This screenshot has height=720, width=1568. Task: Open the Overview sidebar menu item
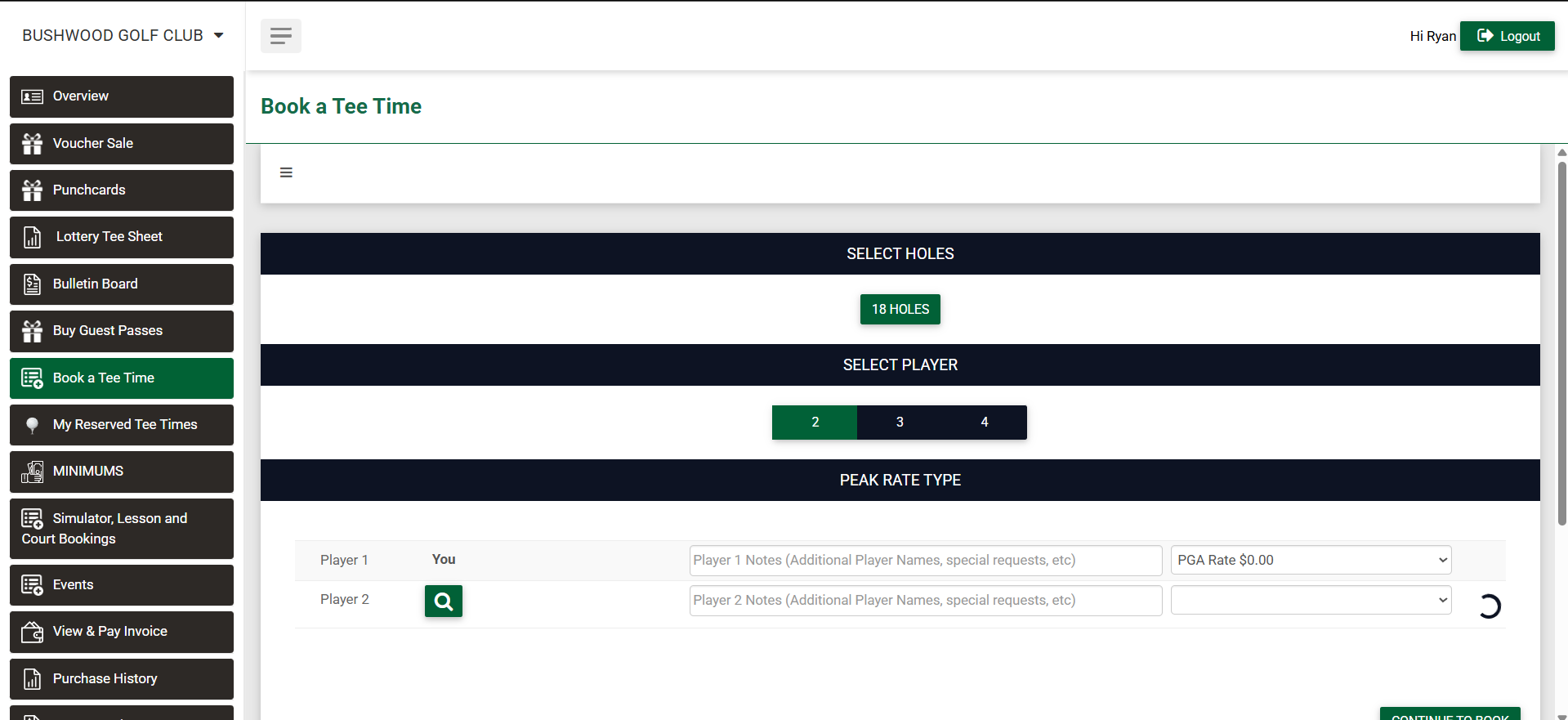(122, 96)
